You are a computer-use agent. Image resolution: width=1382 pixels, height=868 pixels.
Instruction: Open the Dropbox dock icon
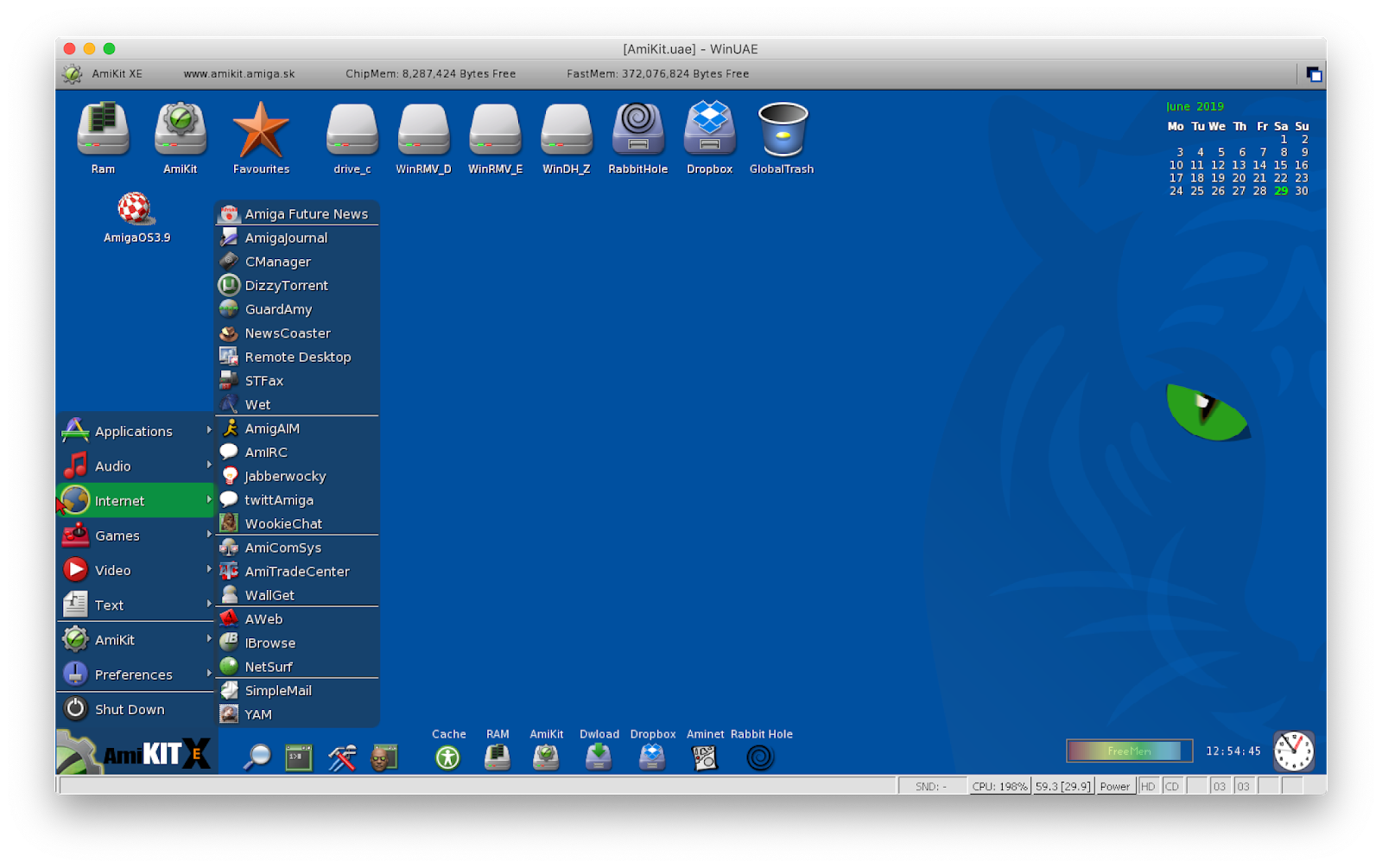click(652, 757)
